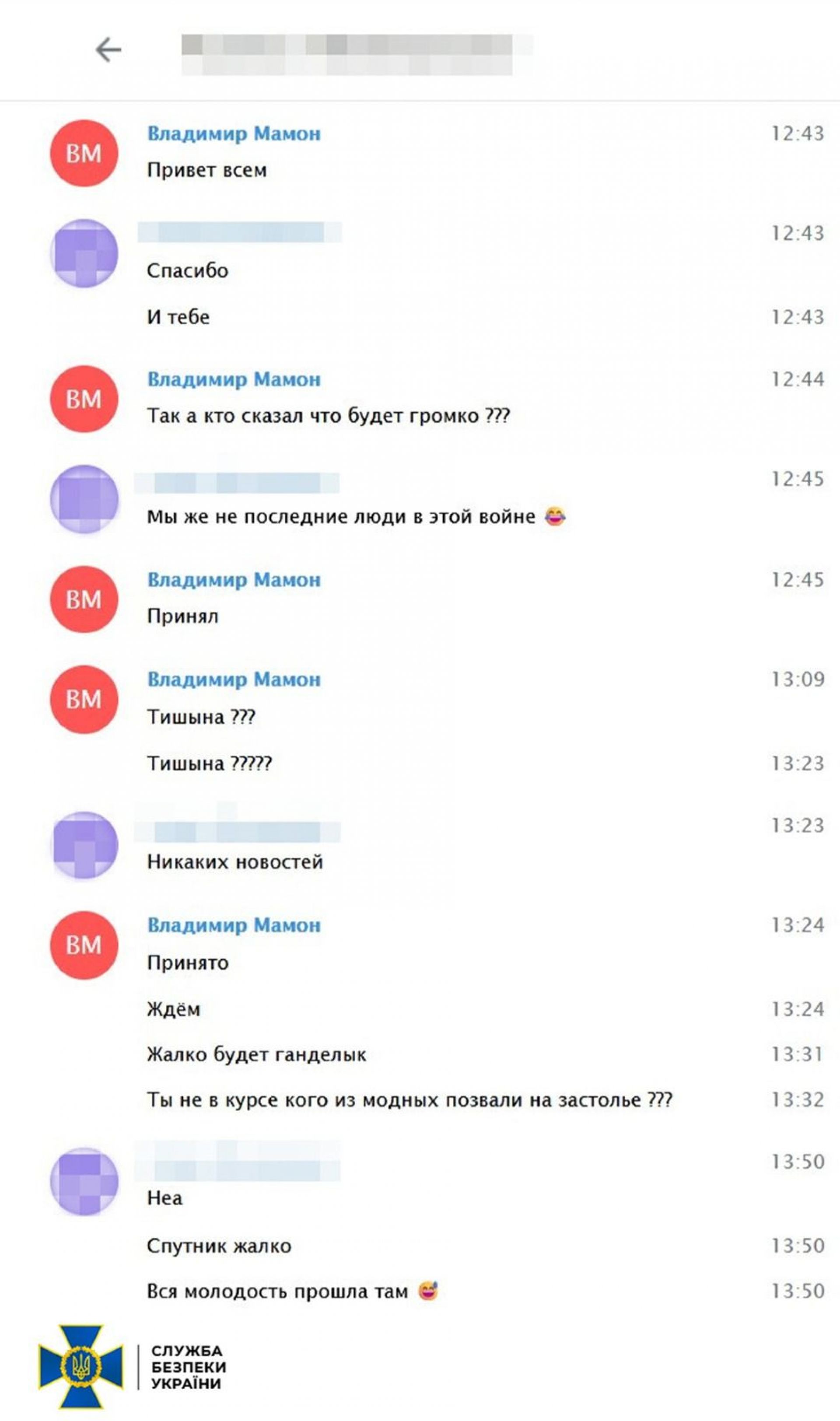
Task: Select the message 'Спутник жалко'
Action: point(219,1246)
